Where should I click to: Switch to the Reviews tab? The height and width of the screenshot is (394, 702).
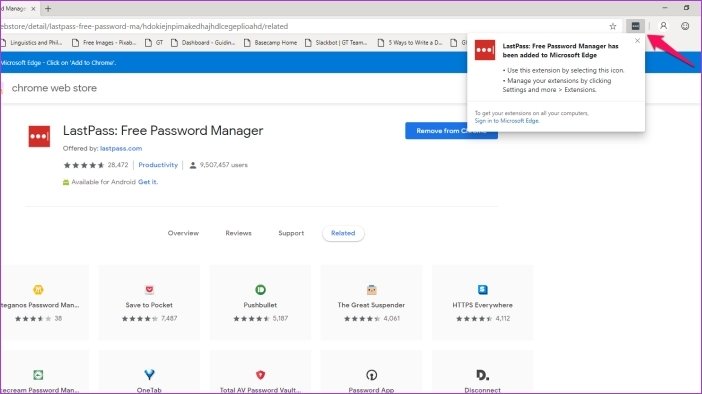coord(238,233)
